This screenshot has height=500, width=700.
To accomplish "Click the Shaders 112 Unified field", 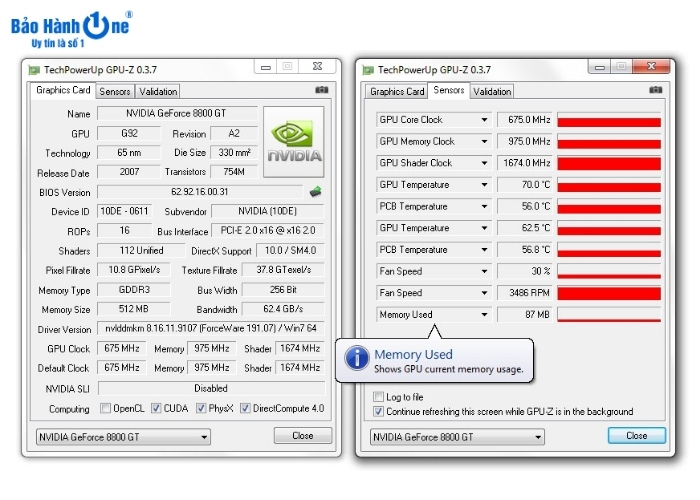I will 141,250.
